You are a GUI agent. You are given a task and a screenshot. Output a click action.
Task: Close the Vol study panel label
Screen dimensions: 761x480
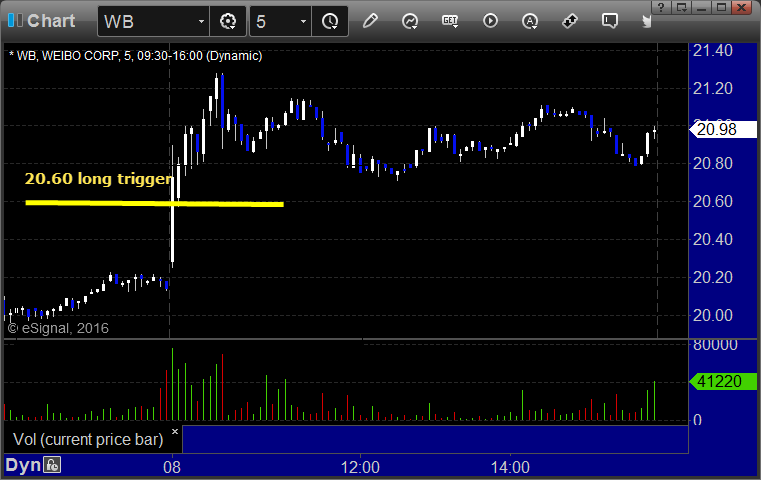pos(175,431)
